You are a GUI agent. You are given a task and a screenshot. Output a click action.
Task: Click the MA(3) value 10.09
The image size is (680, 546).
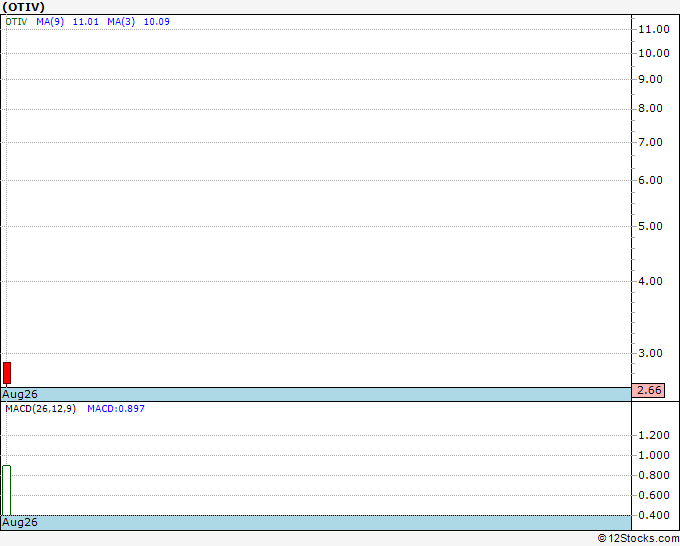(x=157, y=22)
